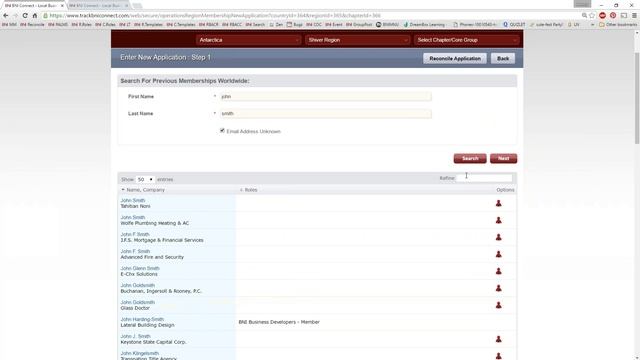The image size is (640, 360).
Task: Click the page vertical scrollbar thumb
Action: 636,98
